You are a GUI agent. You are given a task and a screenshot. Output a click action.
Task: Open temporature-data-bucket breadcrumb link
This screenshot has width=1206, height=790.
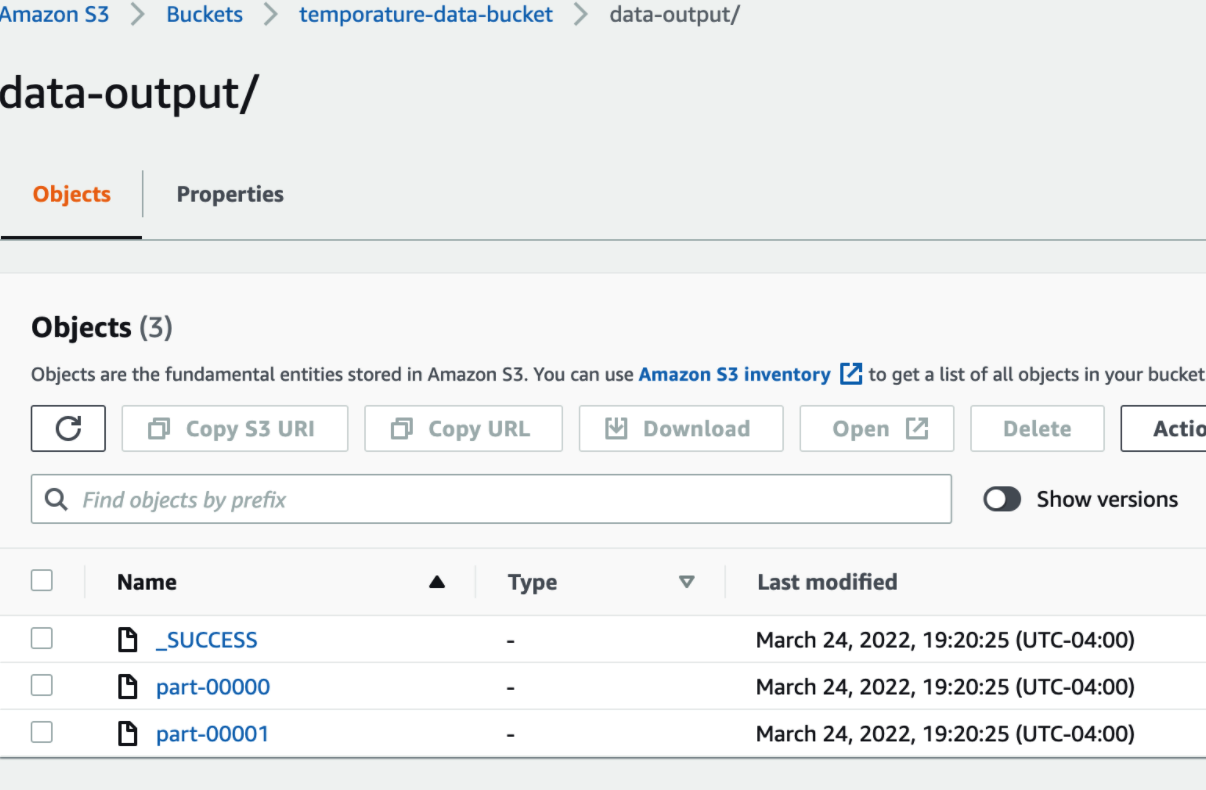426,15
